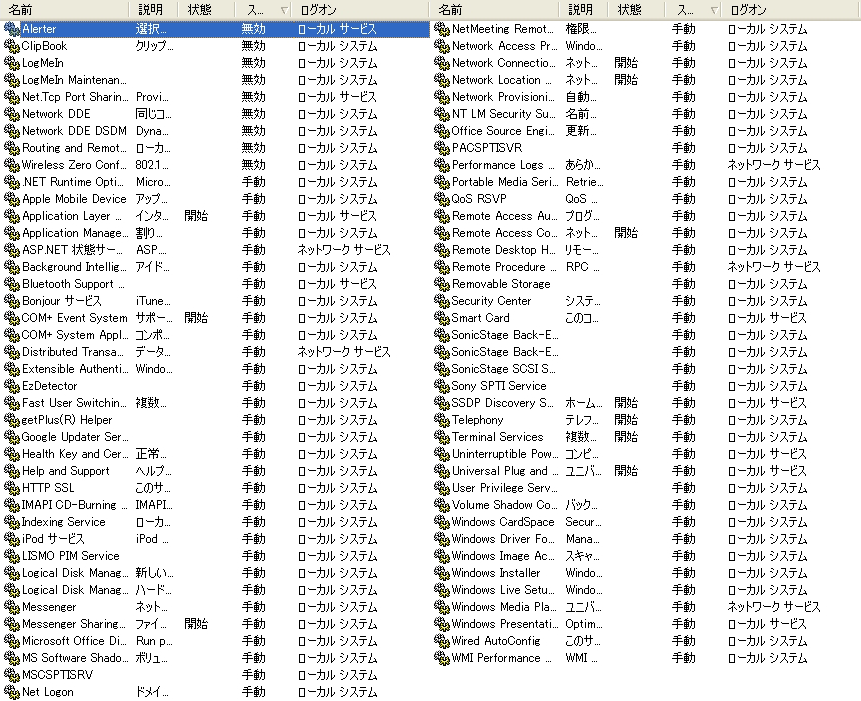Select WMI Performance service row
The width and height of the screenshot is (861, 701).
[x=645, y=658]
